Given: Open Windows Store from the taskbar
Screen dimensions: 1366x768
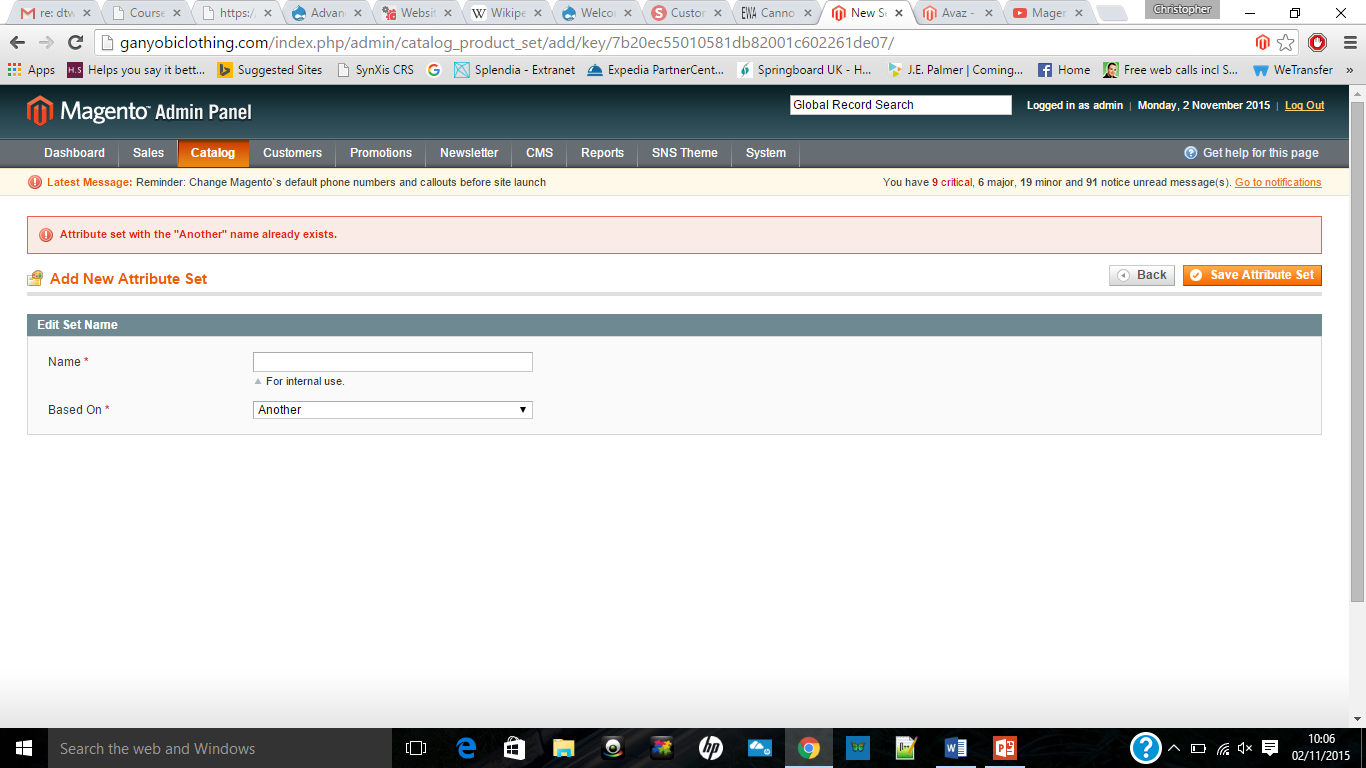Looking at the screenshot, I should 515,748.
